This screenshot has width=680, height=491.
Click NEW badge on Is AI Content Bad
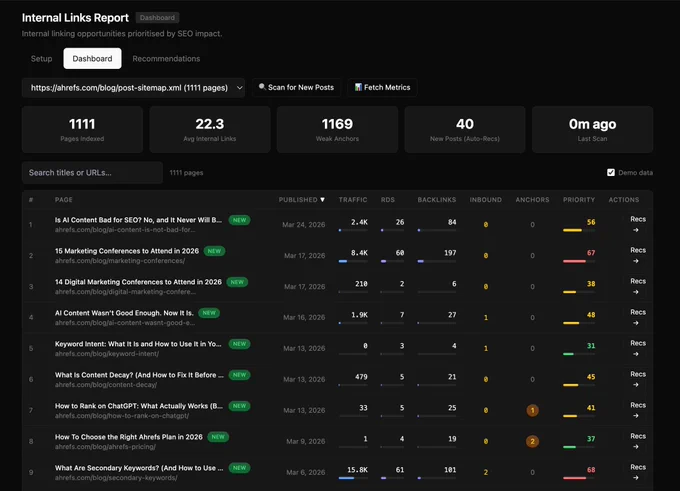pyautogui.click(x=239, y=220)
